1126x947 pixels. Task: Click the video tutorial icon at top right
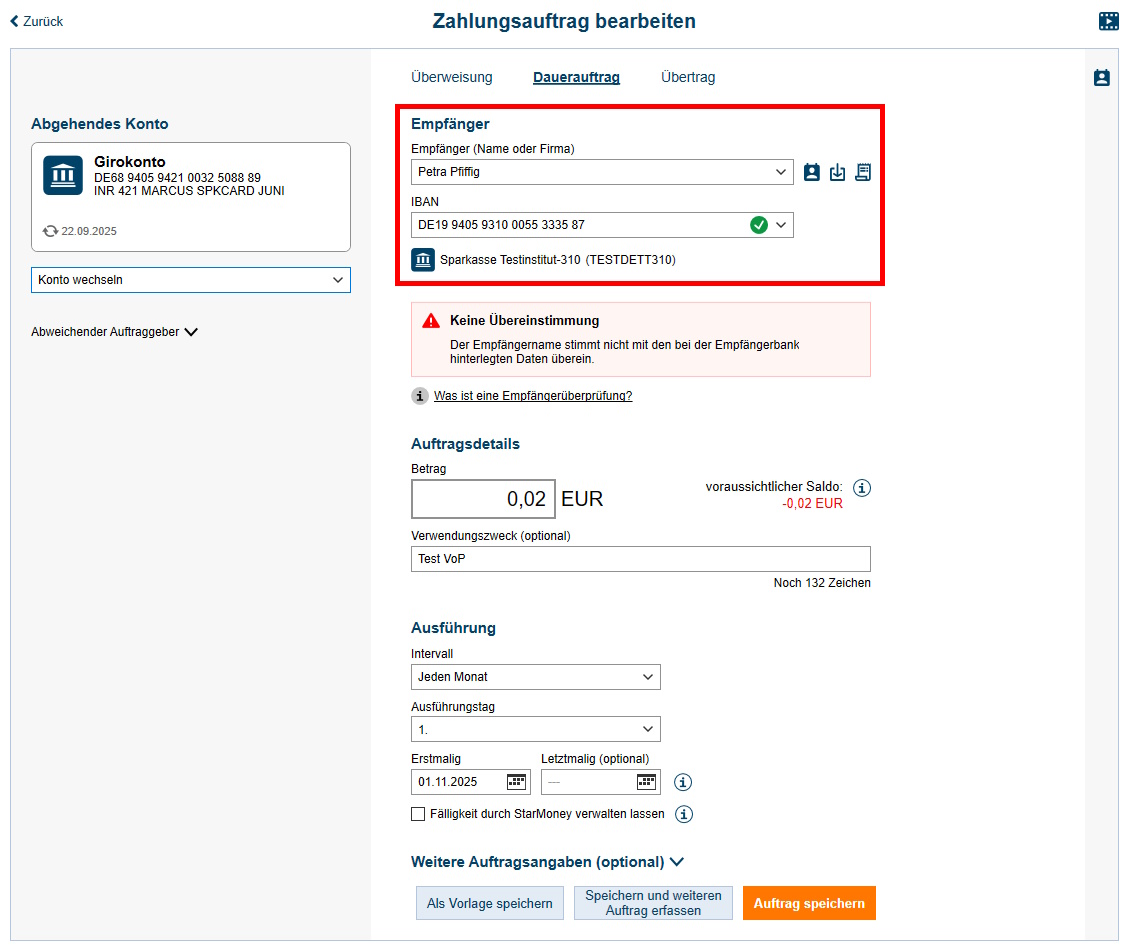(x=1108, y=21)
